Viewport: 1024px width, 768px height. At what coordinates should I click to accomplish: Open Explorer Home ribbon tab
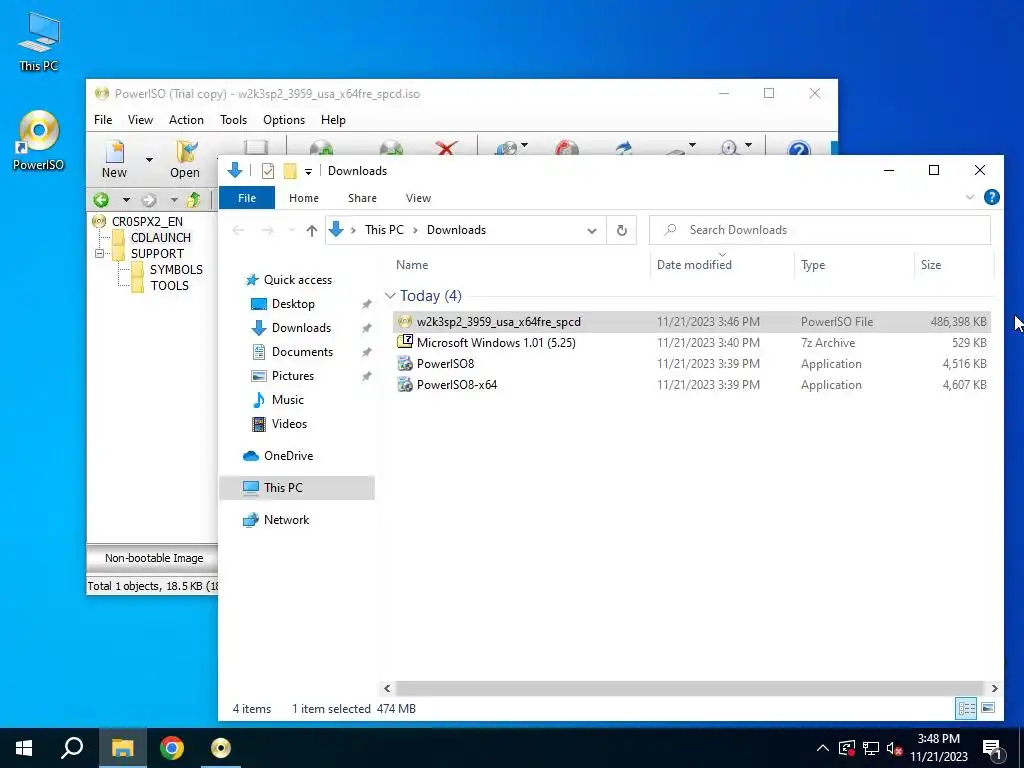pyautogui.click(x=304, y=198)
